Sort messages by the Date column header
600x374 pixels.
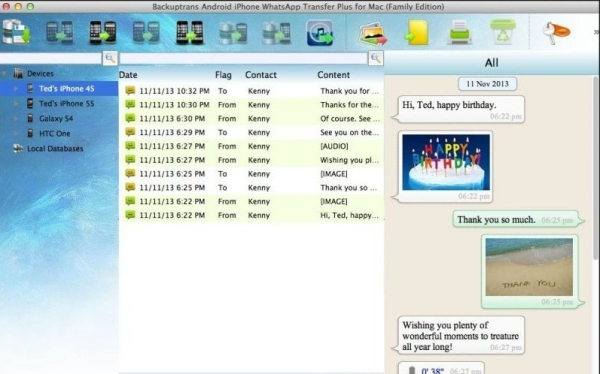[x=128, y=75]
